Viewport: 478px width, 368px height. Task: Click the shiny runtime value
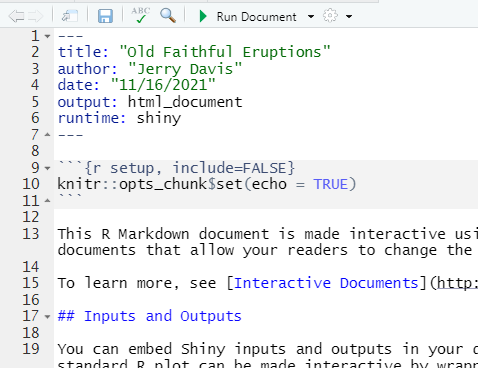tap(159, 118)
